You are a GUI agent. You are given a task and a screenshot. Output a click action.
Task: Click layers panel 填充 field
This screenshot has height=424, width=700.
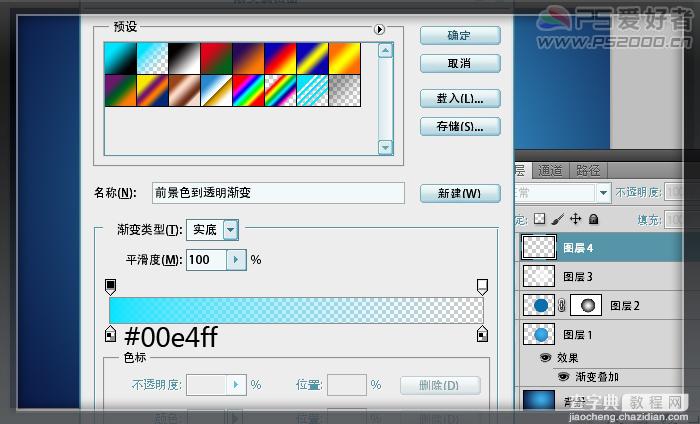coord(675,219)
